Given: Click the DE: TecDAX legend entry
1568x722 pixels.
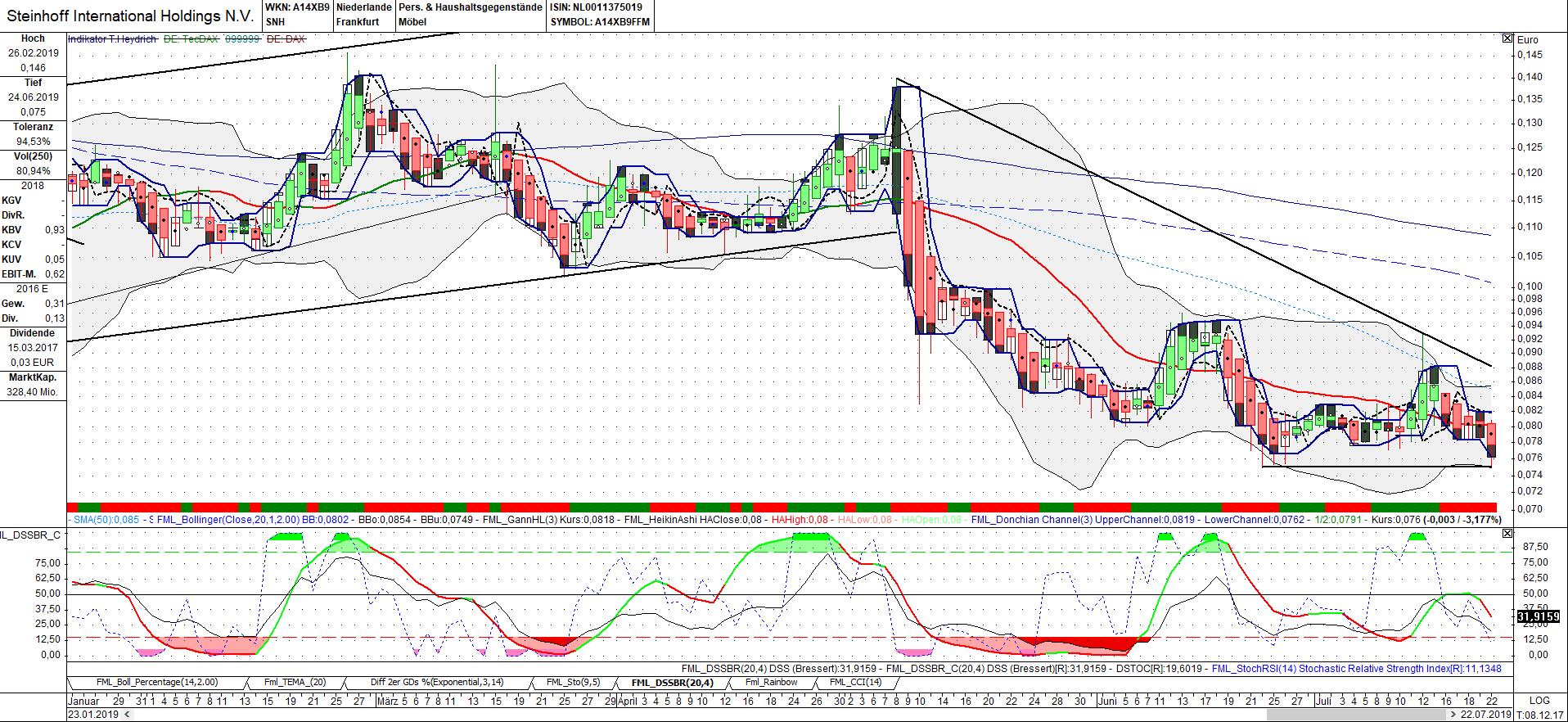Looking at the screenshot, I should [191, 39].
